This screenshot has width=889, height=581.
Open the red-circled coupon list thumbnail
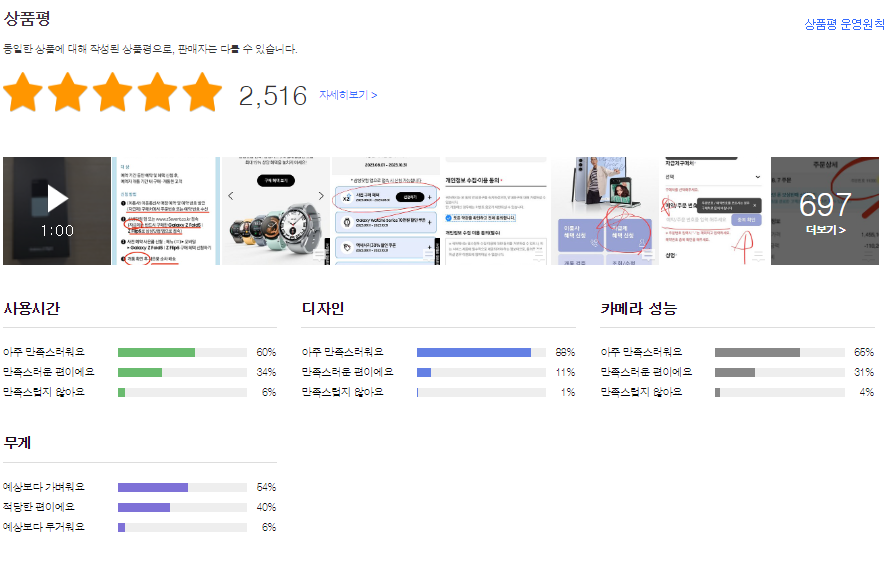click(x=386, y=211)
